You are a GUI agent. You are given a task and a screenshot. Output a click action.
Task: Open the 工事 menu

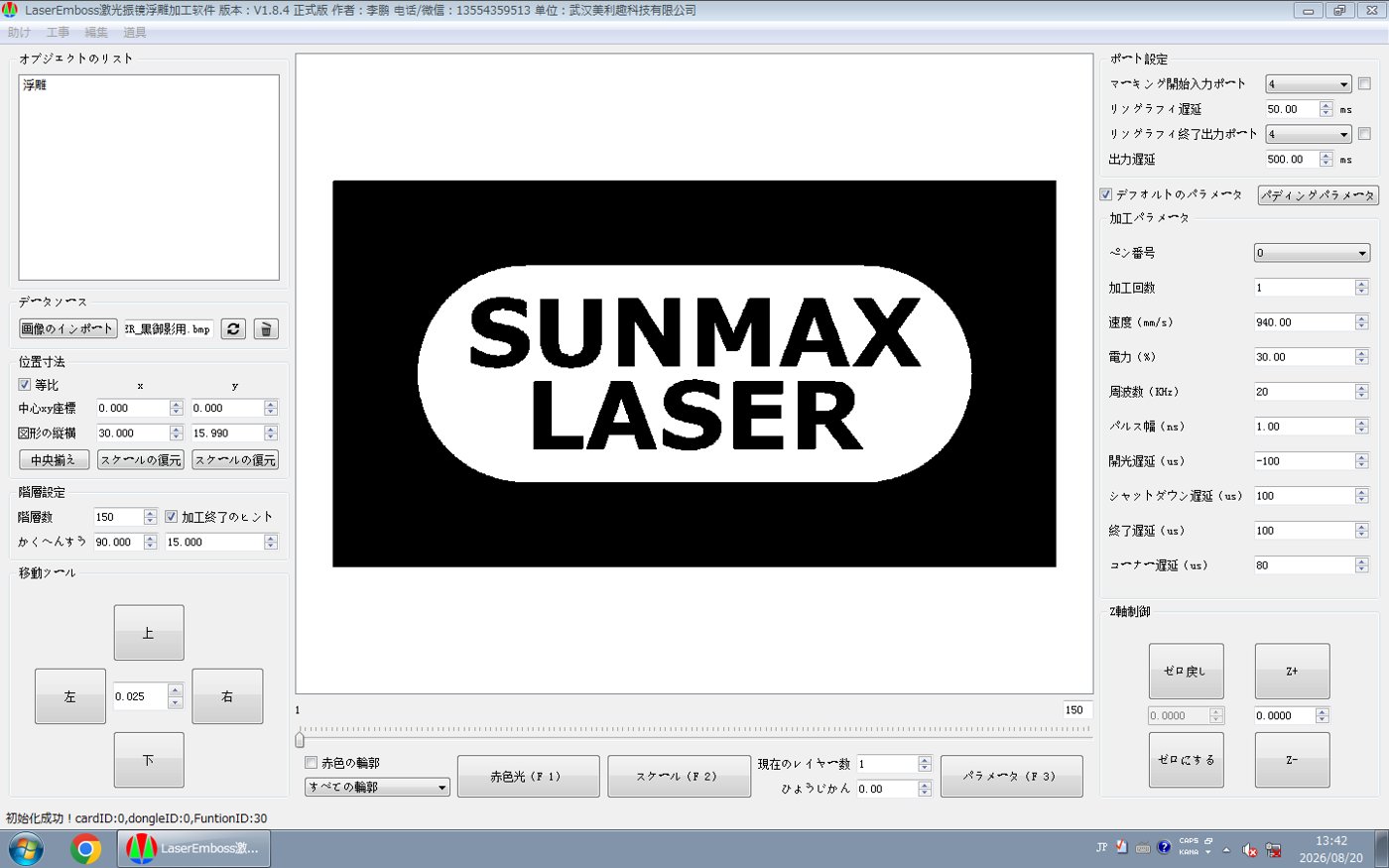coord(58,33)
